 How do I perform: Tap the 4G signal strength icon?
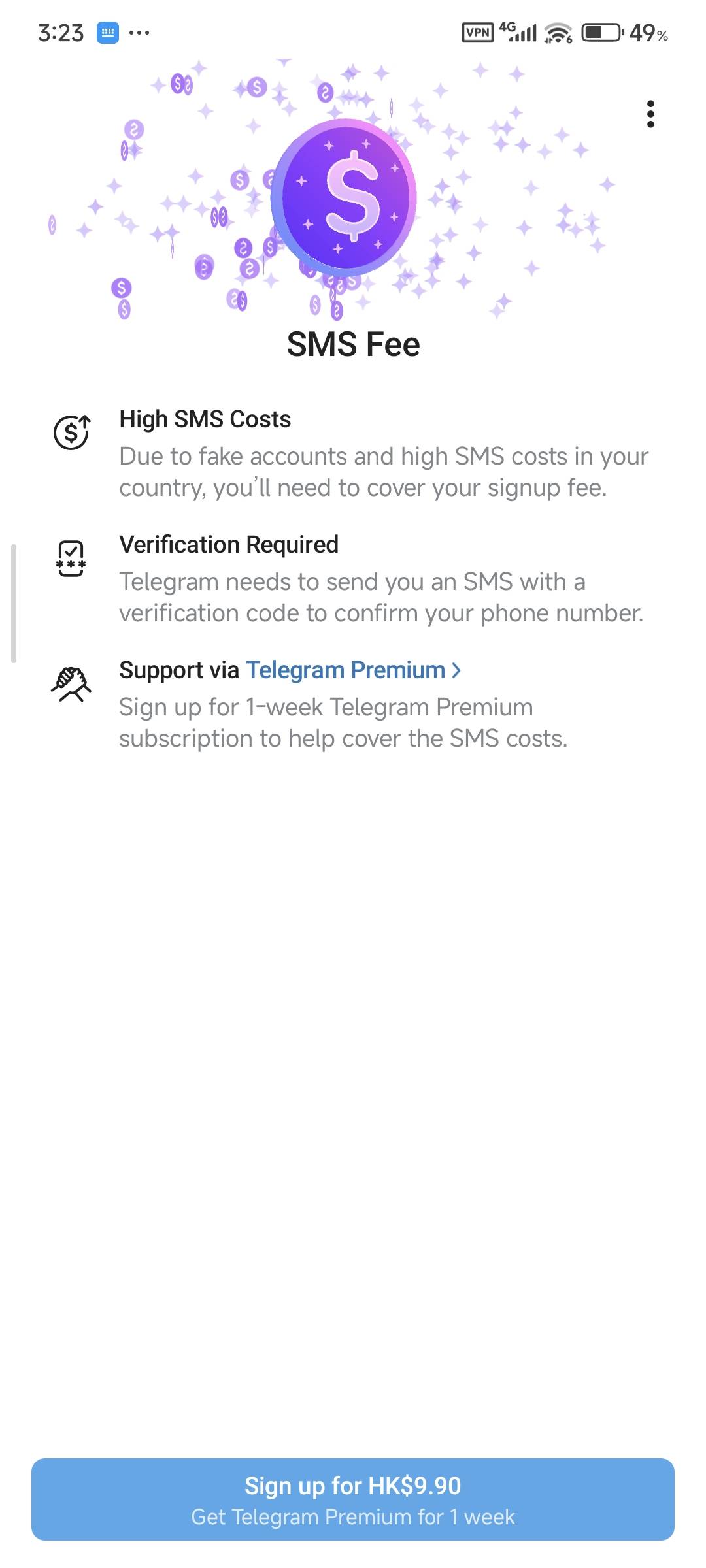pyautogui.click(x=518, y=31)
